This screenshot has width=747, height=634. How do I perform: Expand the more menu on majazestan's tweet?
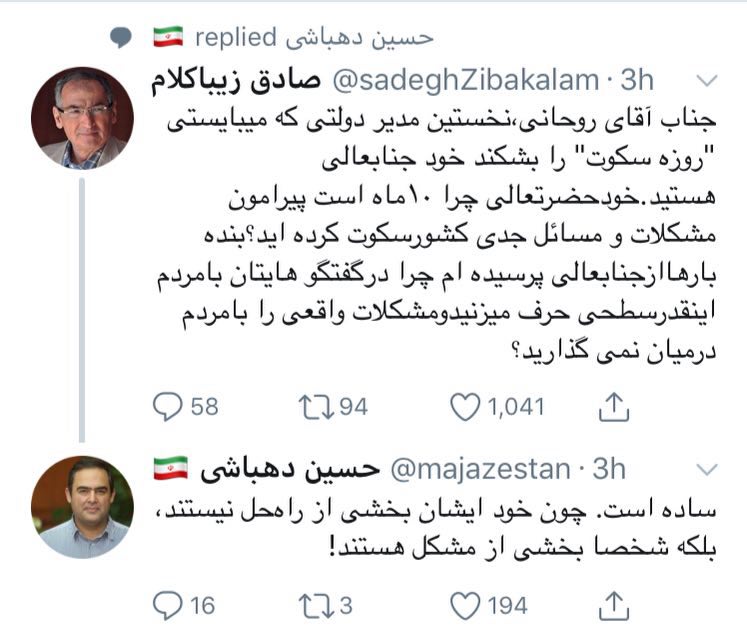tap(705, 469)
